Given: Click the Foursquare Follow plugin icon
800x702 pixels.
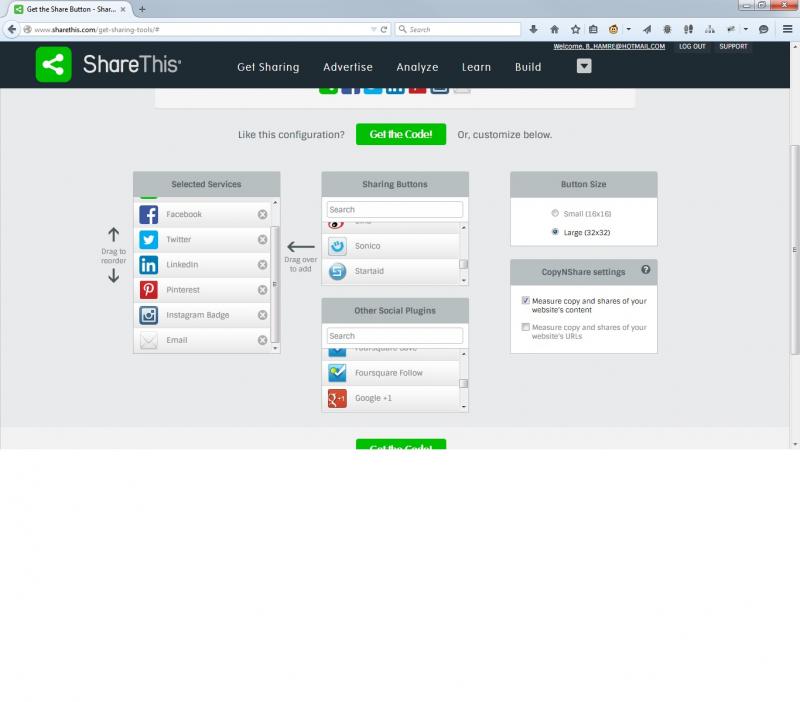Looking at the screenshot, I should click(x=337, y=373).
